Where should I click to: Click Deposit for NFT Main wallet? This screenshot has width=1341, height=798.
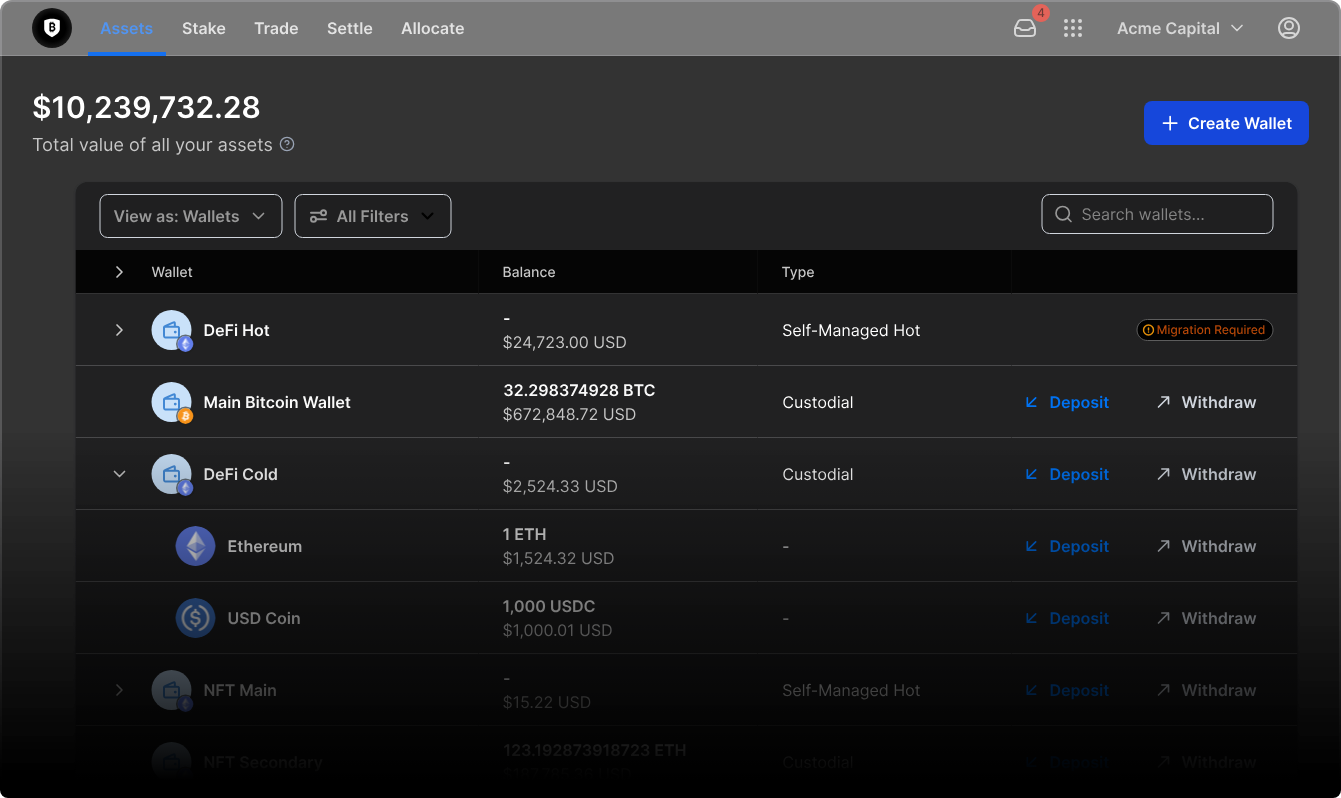coord(1067,690)
